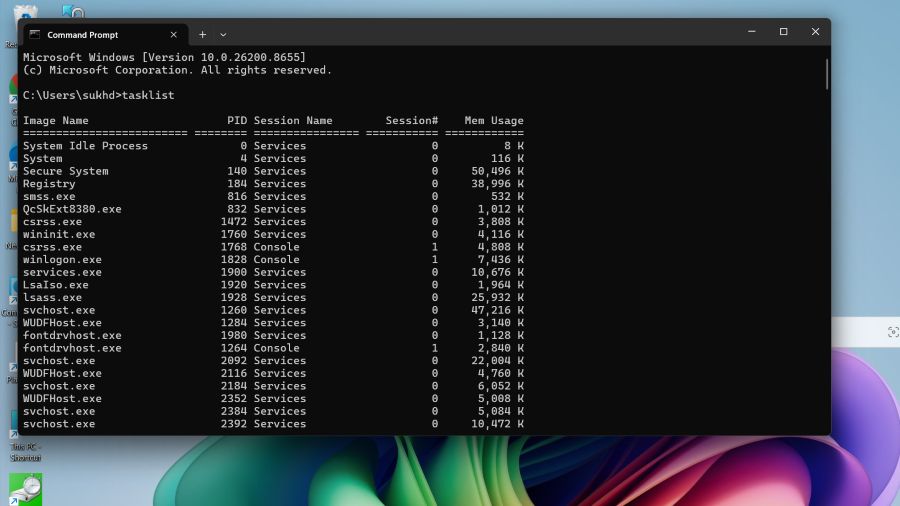Click memory value 25,932 K
Viewport: 900px width, 506px height.
pos(497,297)
